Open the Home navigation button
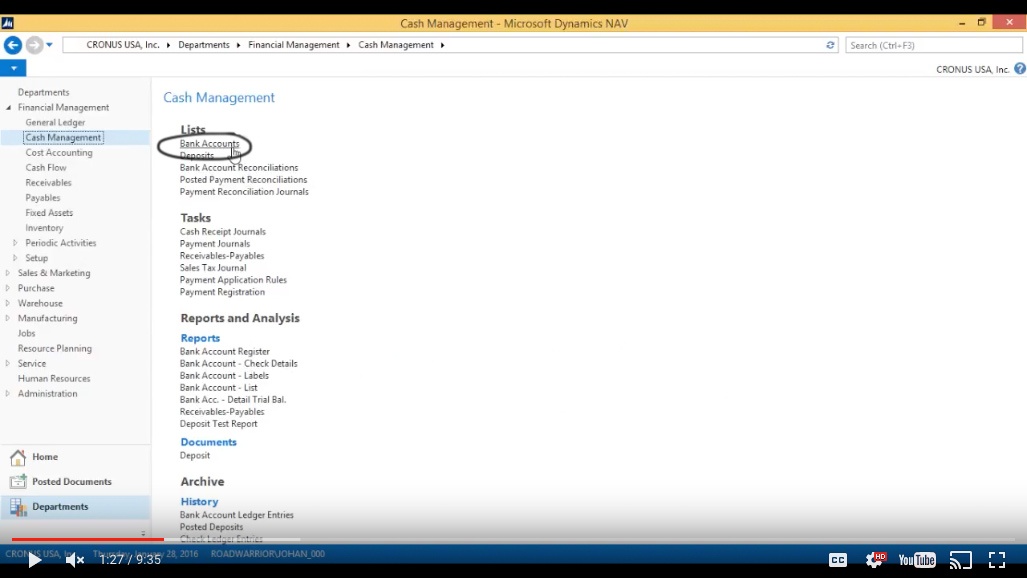 pos(75,457)
